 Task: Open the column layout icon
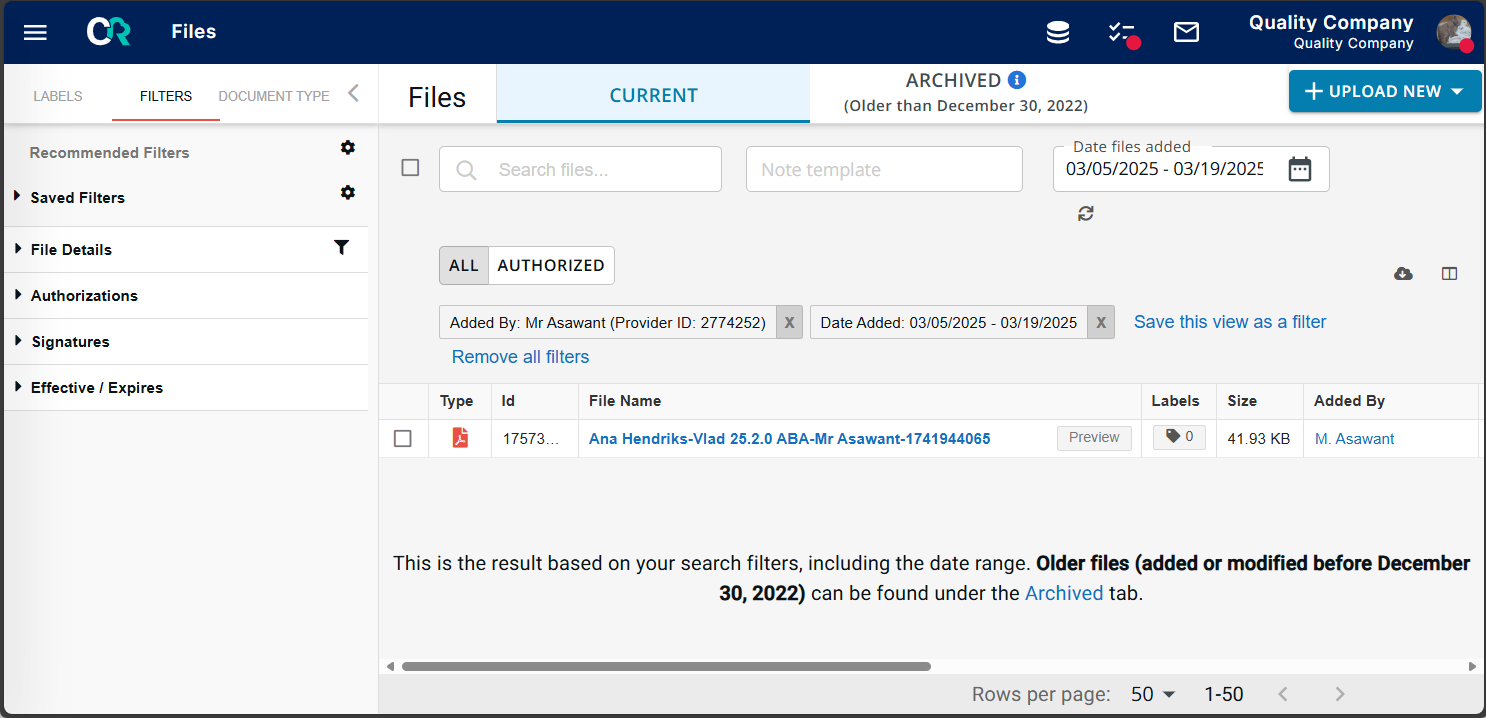[x=1449, y=273]
